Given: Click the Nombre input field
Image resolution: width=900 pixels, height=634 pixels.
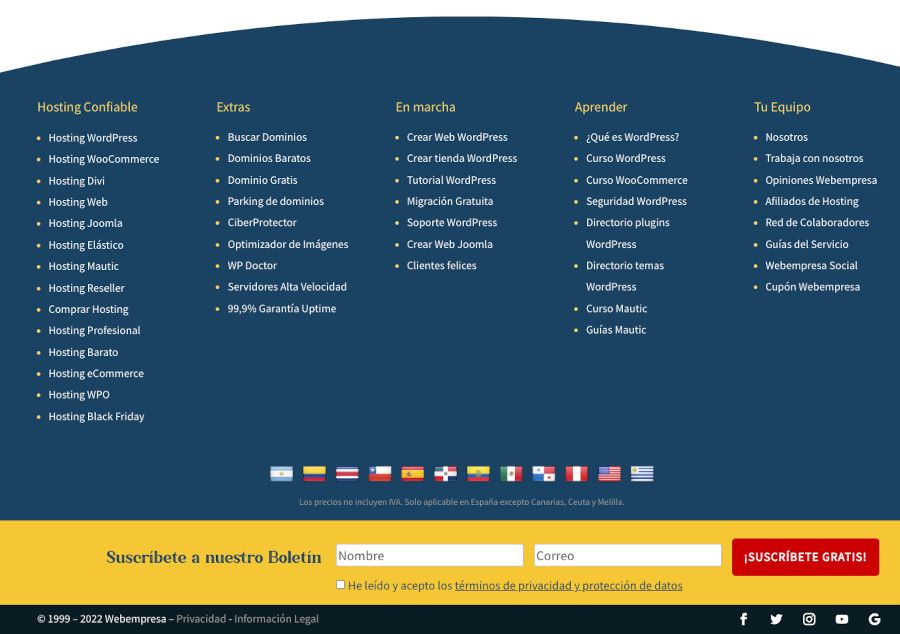Looking at the screenshot, I should point(429,555).
